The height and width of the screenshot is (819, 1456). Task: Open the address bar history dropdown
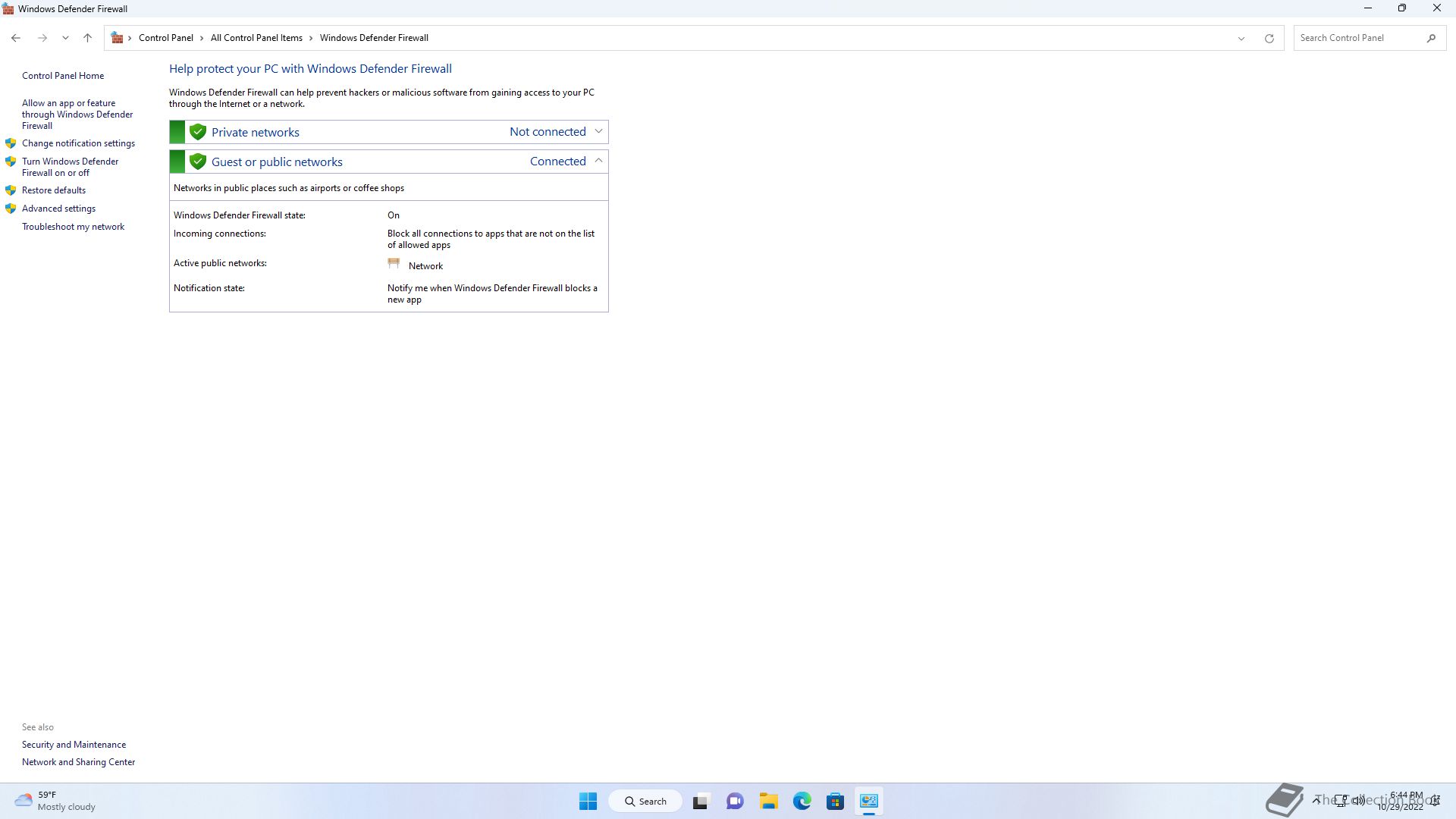point(1241,38)
